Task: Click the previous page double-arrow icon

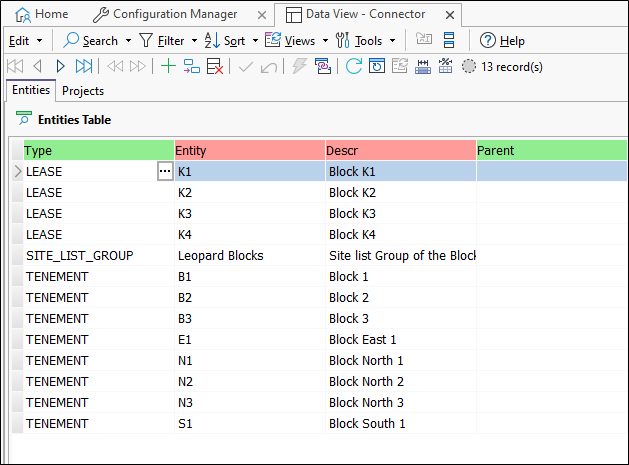Action: click(x=115, y=66)
